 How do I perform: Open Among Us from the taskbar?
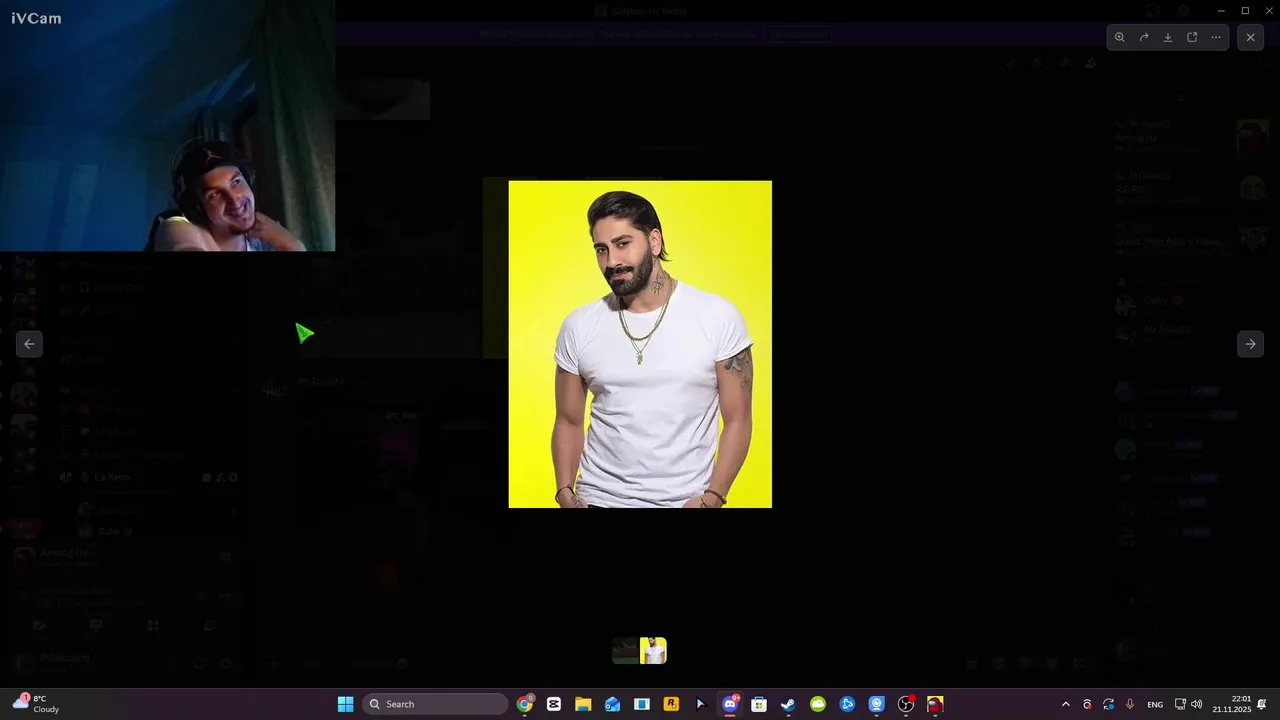pos(935,704)
